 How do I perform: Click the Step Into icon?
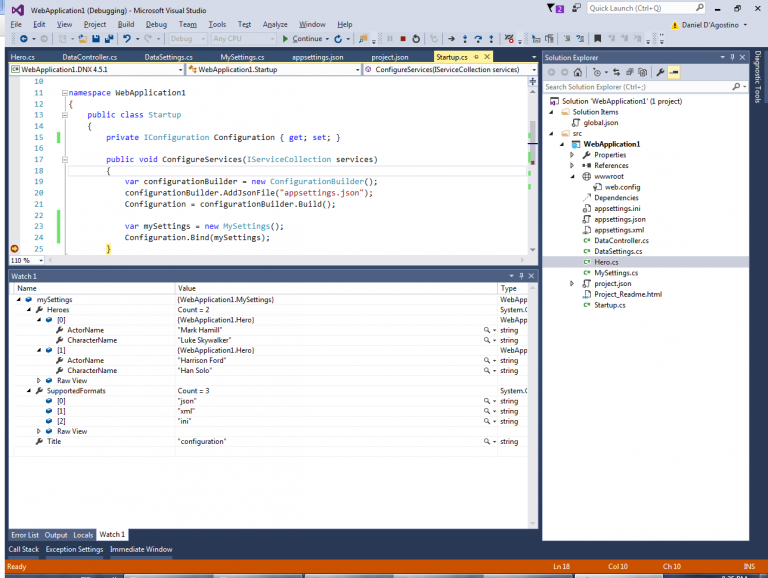coord(465,39)
